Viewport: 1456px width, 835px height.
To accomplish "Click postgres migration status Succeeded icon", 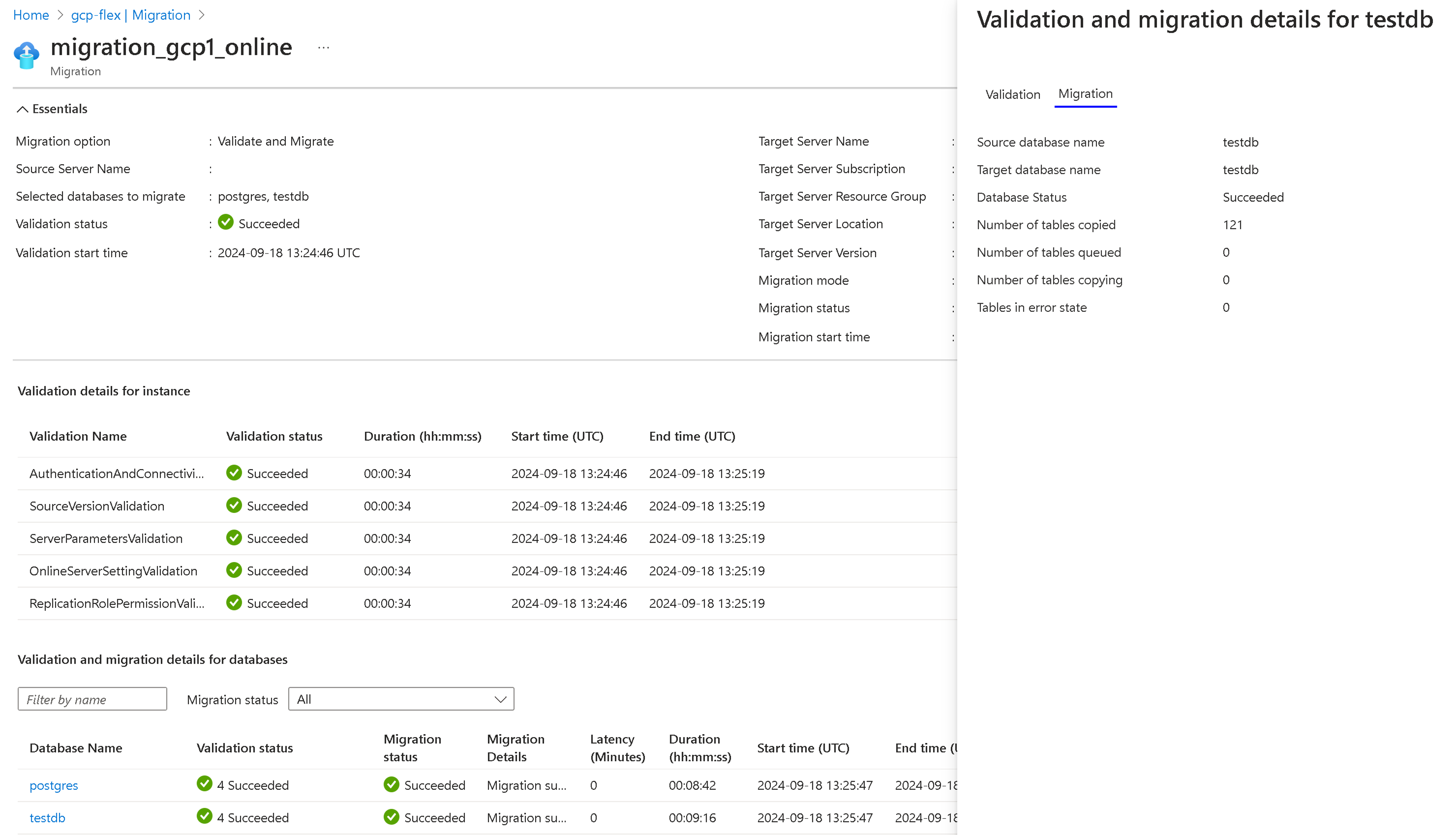I will pyautogui.click(x=392, y=785).
